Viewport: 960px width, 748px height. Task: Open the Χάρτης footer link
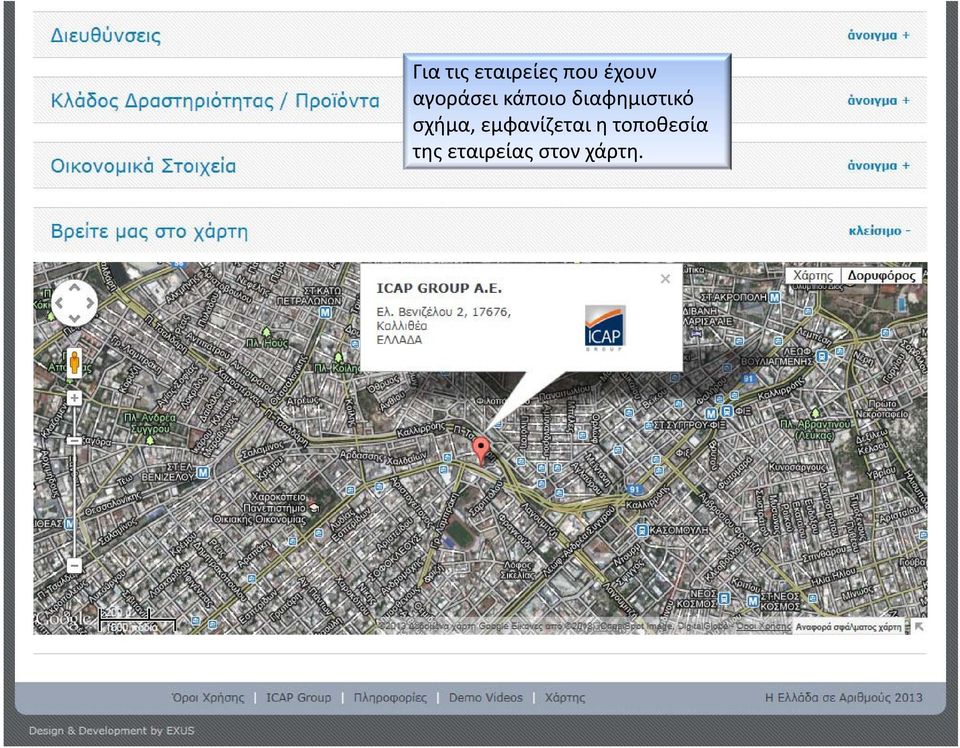pos(564,698)
